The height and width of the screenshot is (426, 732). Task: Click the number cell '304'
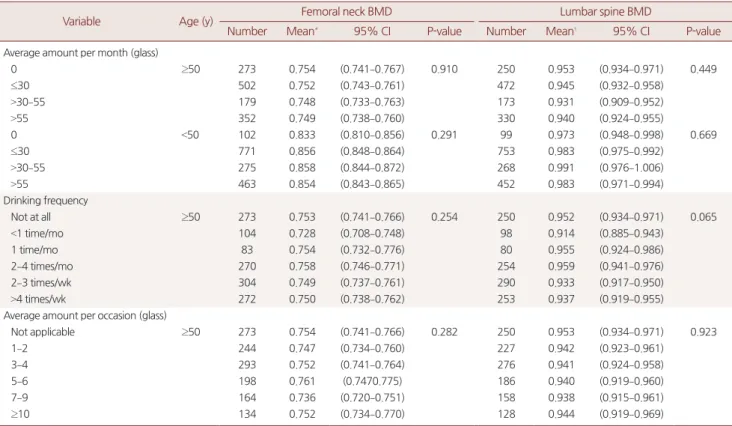(247, 283)
